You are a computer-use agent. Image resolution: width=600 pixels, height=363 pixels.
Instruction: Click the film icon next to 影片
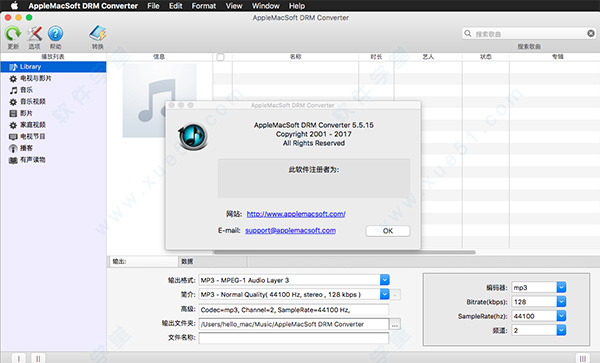[x=13, y=114]
